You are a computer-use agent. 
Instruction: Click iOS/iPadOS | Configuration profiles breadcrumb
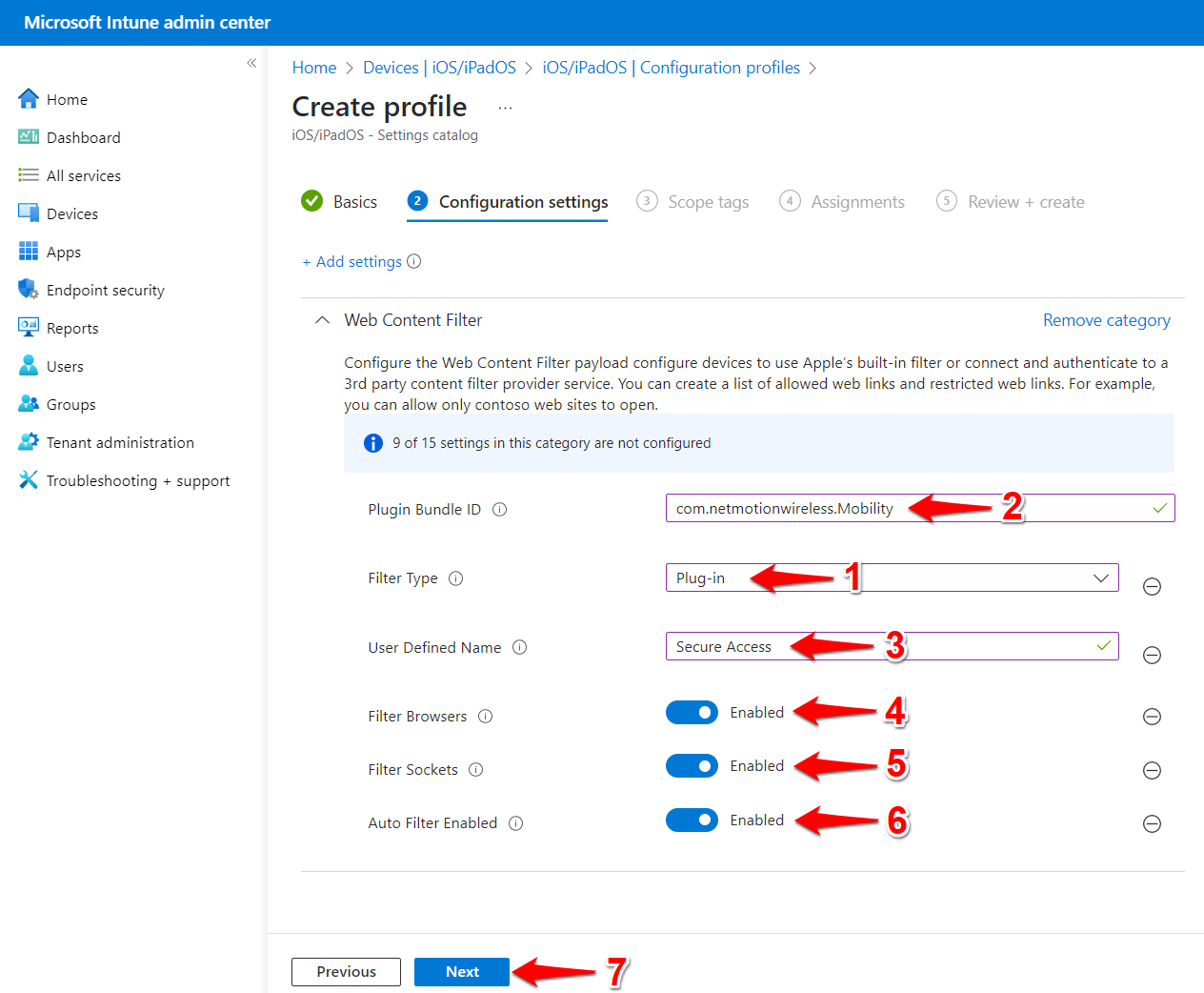coord(672,68)
